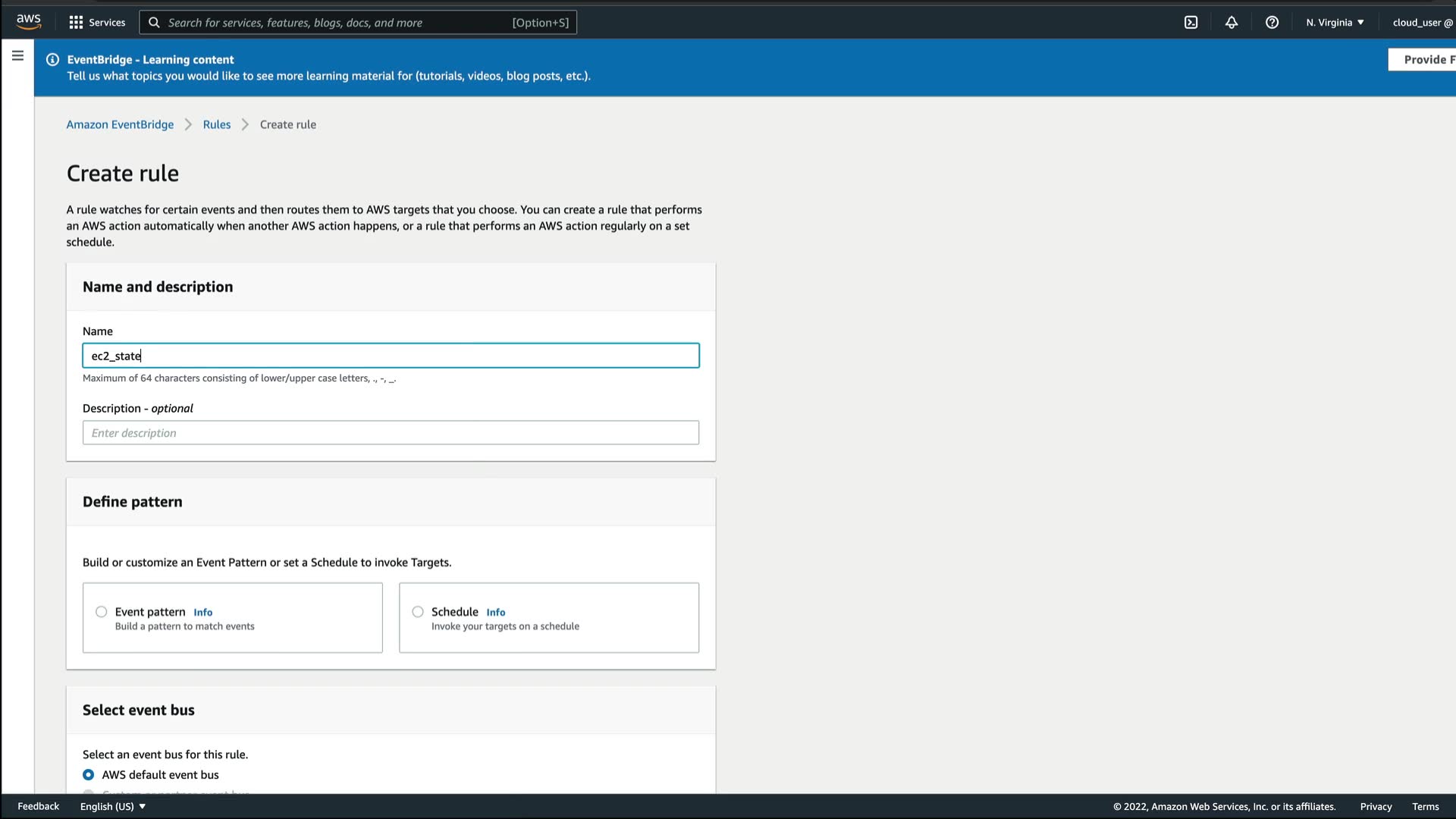The height and width of the screenshot is (819, 1456).
Task: Go to Rules breadcrumb link
Action: (x=216, y=124)
